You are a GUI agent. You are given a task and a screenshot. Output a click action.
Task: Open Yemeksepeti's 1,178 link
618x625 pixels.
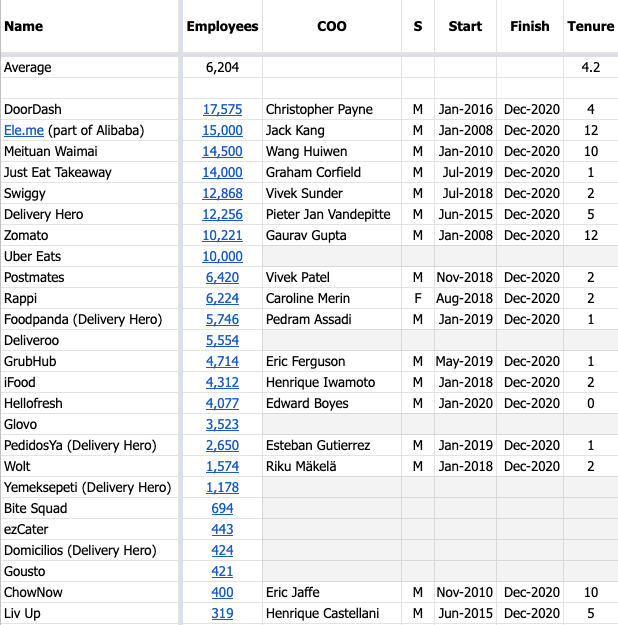tap(222, 487)
